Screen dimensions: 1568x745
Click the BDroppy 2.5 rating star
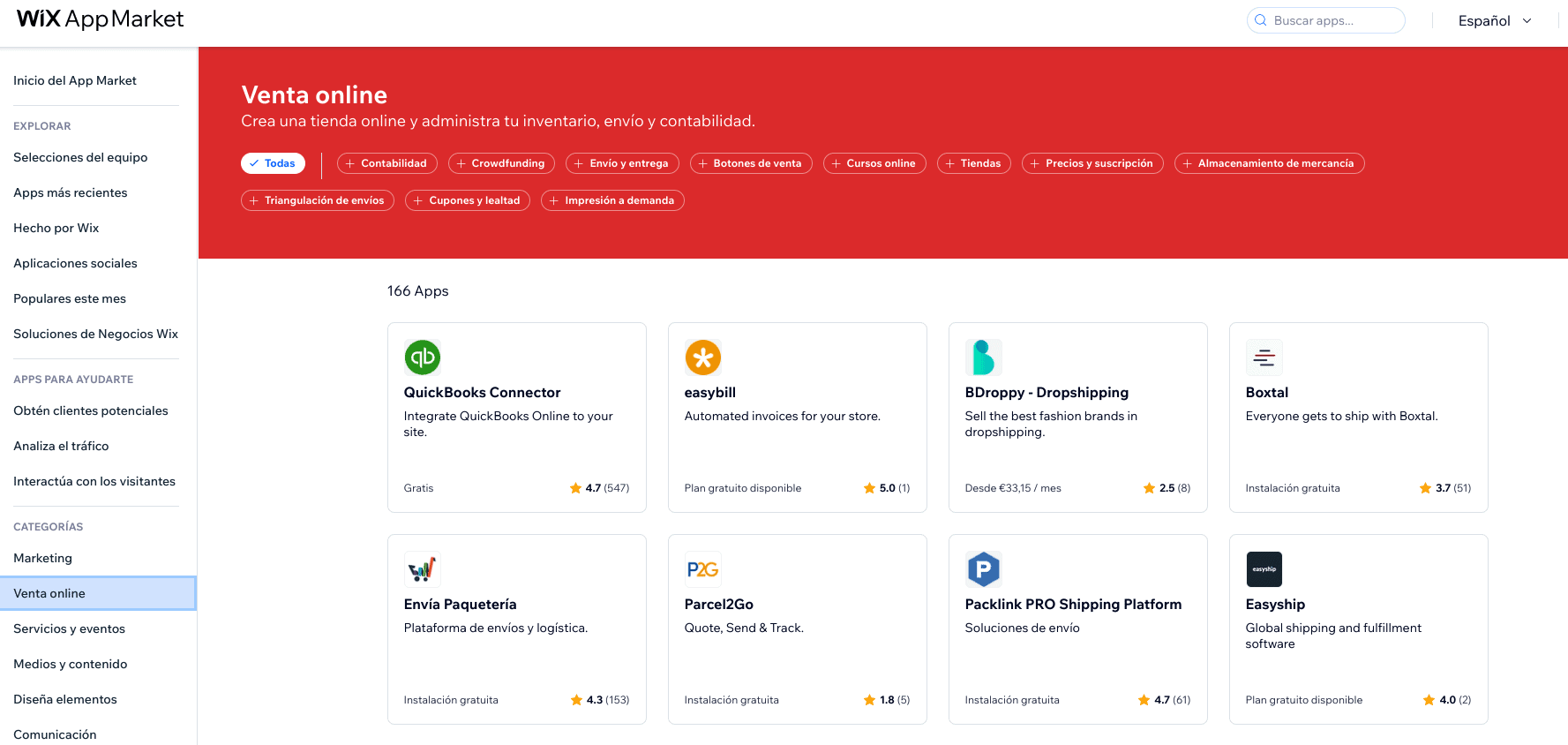pyautogui.click(x=1149, y=488)
